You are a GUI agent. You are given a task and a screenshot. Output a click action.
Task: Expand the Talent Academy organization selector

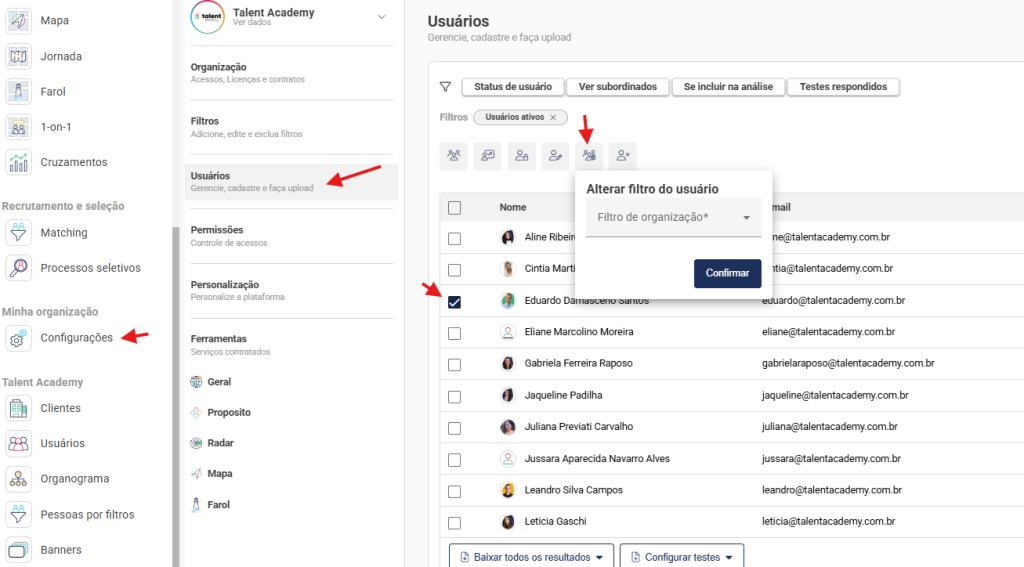coord(381,17)
